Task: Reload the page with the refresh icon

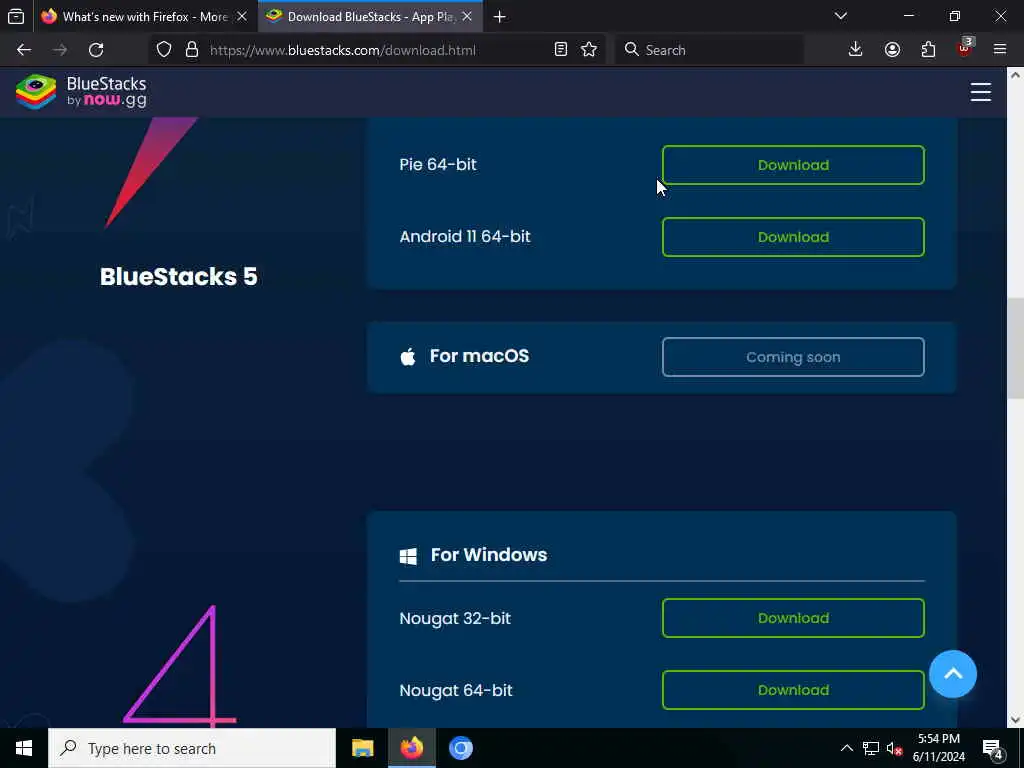Action: [x=96, y=50]
